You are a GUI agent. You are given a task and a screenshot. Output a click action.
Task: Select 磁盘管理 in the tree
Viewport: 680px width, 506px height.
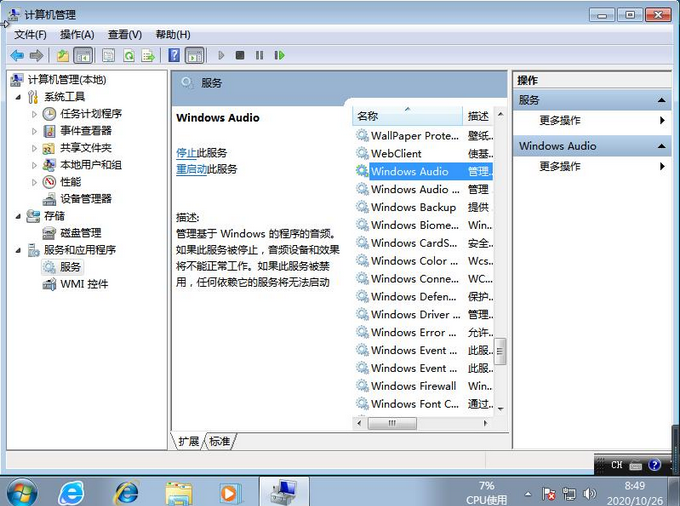point(81,233)
